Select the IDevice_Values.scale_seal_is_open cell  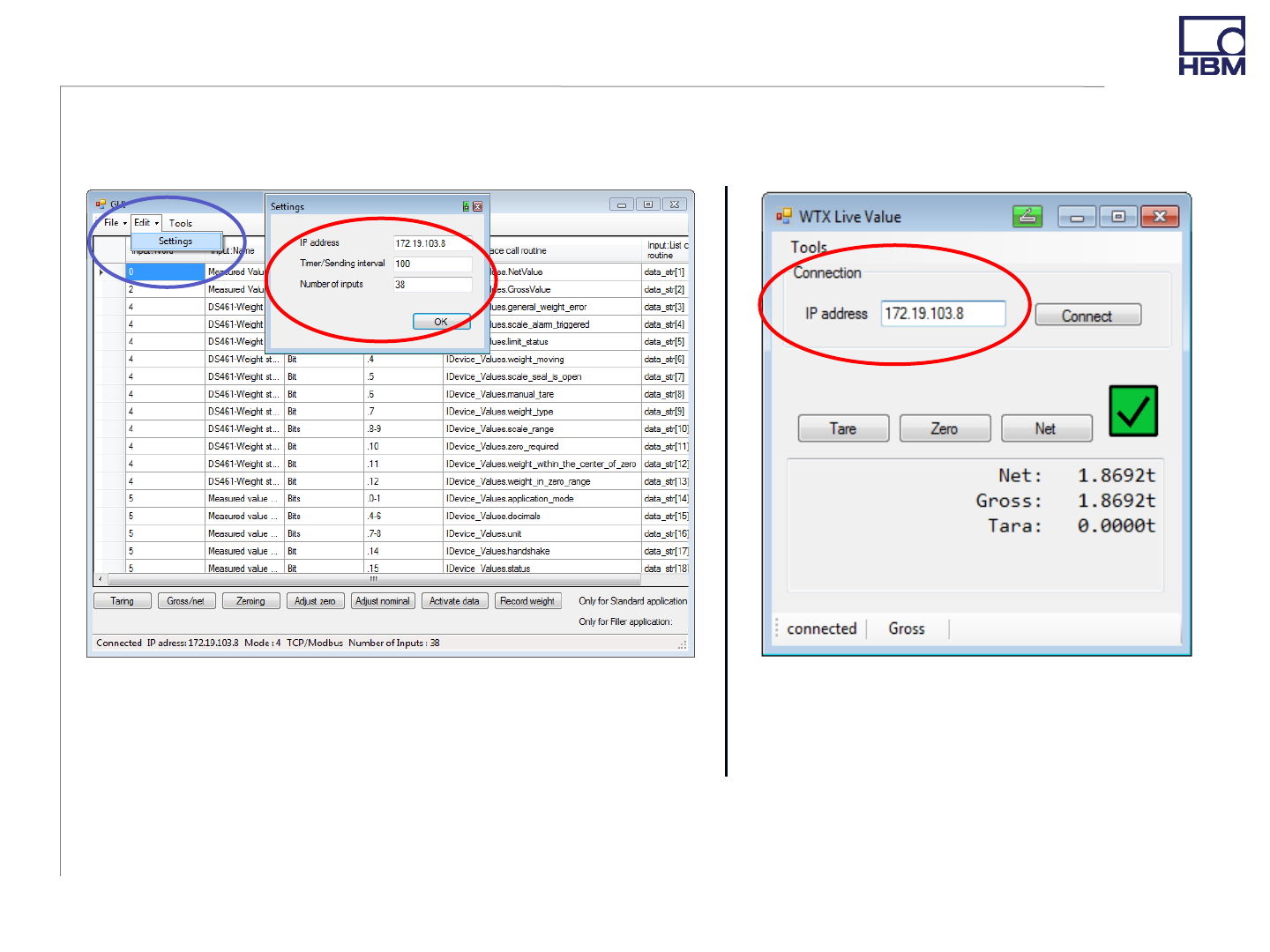point(542,377)
